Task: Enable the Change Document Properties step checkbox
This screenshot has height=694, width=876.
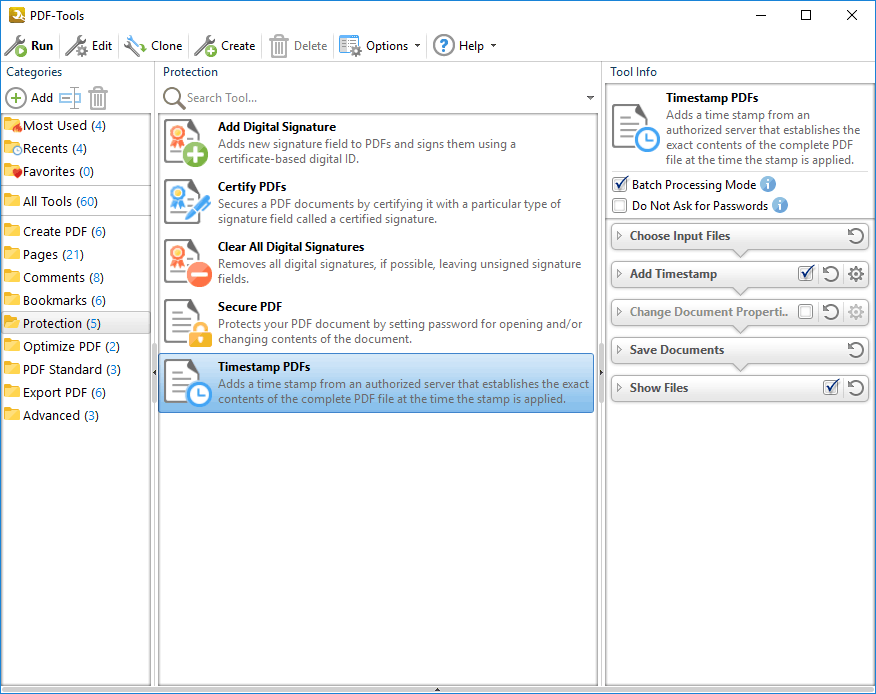Action: tap(805, 312)
